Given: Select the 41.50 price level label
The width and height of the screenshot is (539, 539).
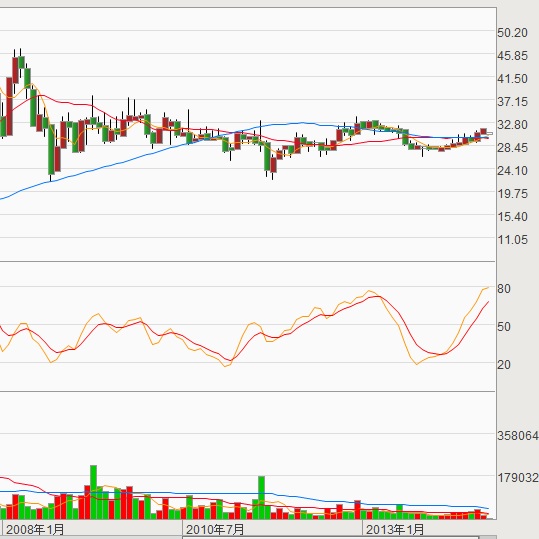Looking at the screenshot, I should point(512,79).
